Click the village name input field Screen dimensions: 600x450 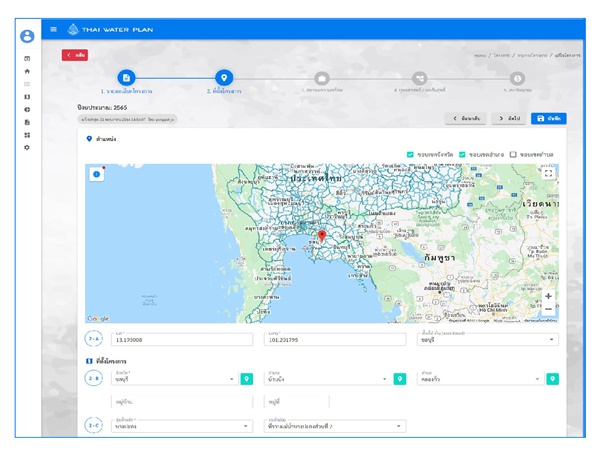pyautogui.click(x=182, y=402)
